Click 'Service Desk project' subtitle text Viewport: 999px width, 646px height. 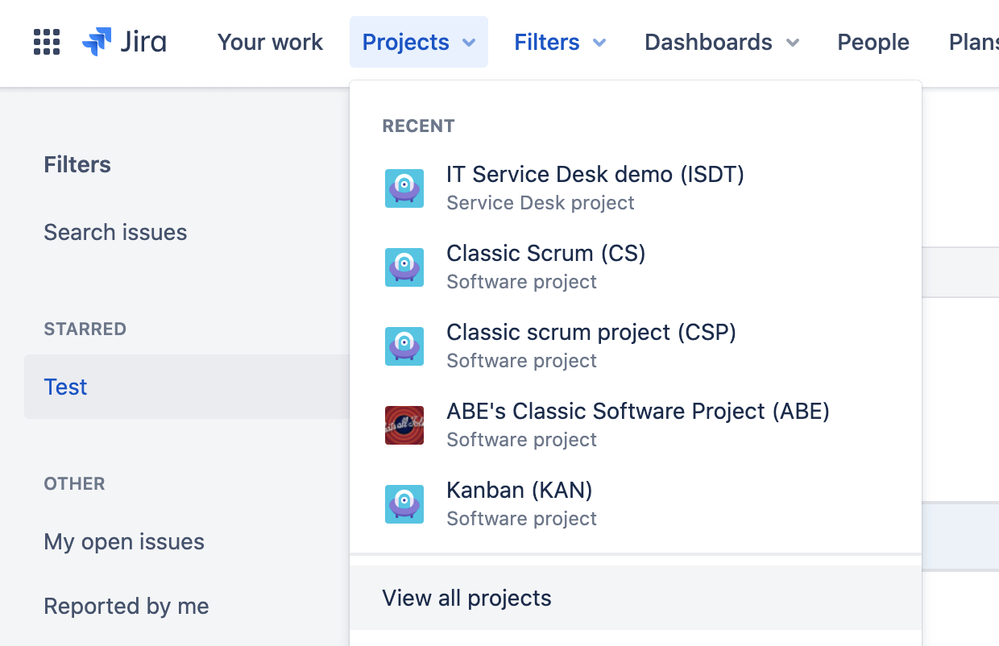[540, 203]
